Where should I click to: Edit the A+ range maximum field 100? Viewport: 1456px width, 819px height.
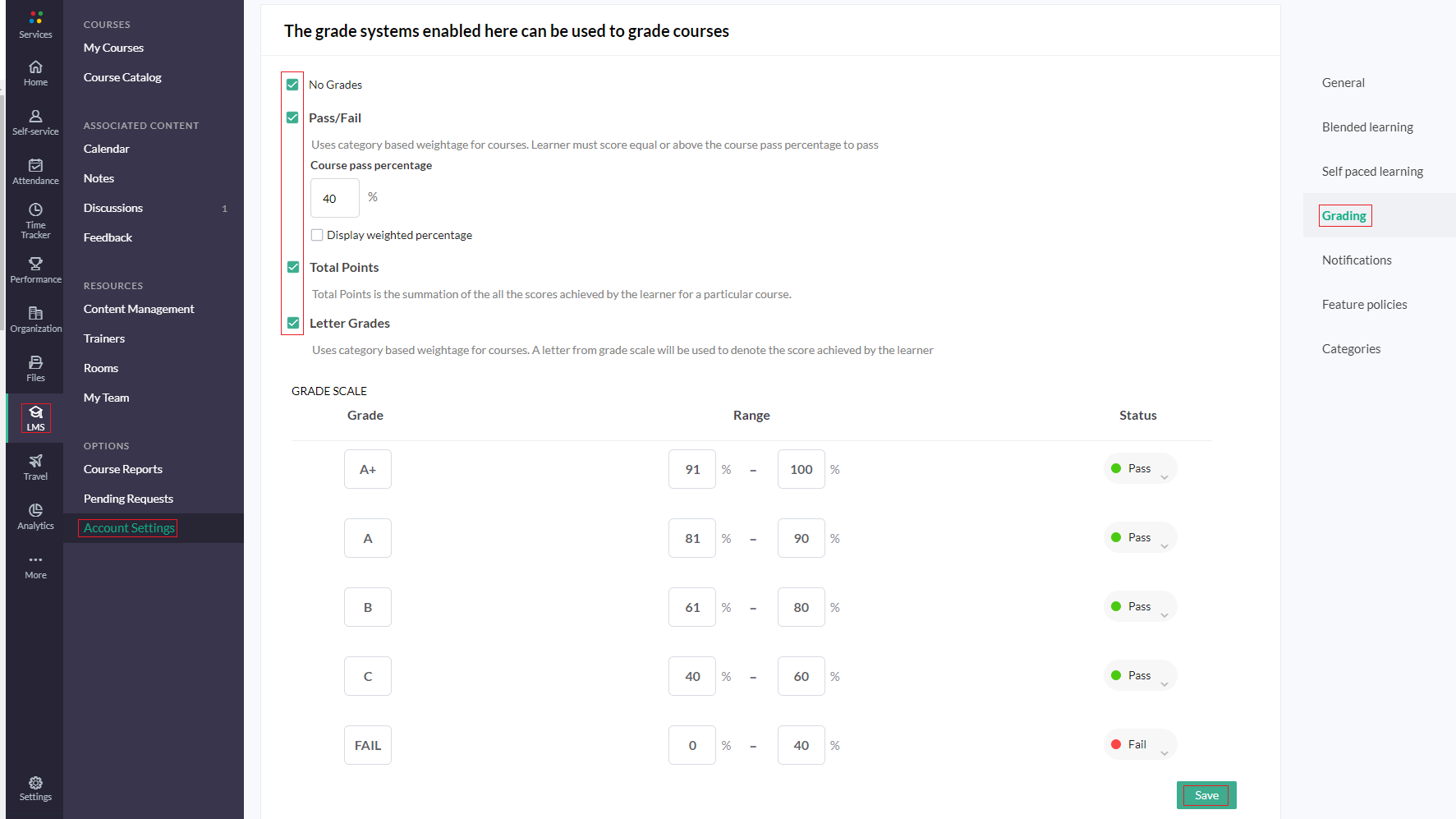click(801, 469)
